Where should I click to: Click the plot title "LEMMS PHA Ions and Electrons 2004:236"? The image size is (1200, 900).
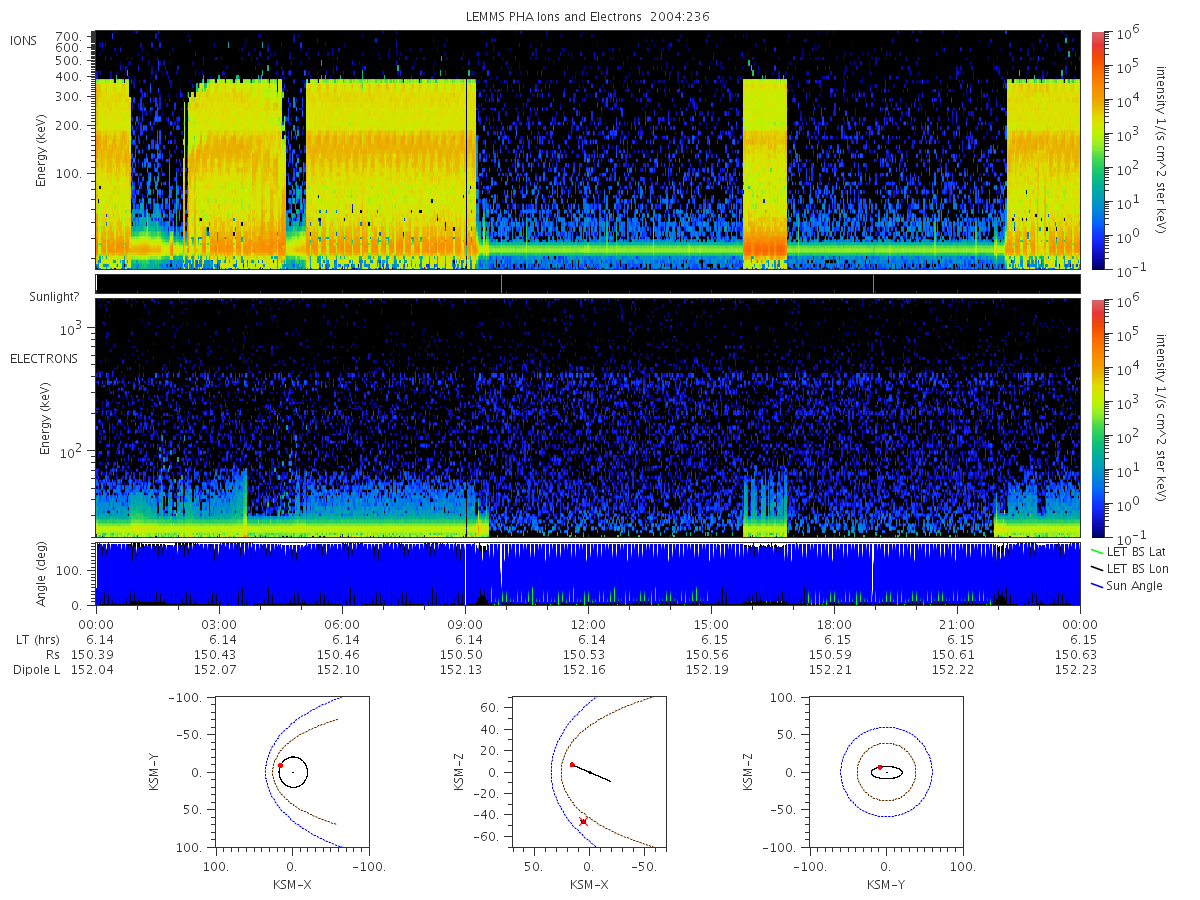(x=587, y=17)
